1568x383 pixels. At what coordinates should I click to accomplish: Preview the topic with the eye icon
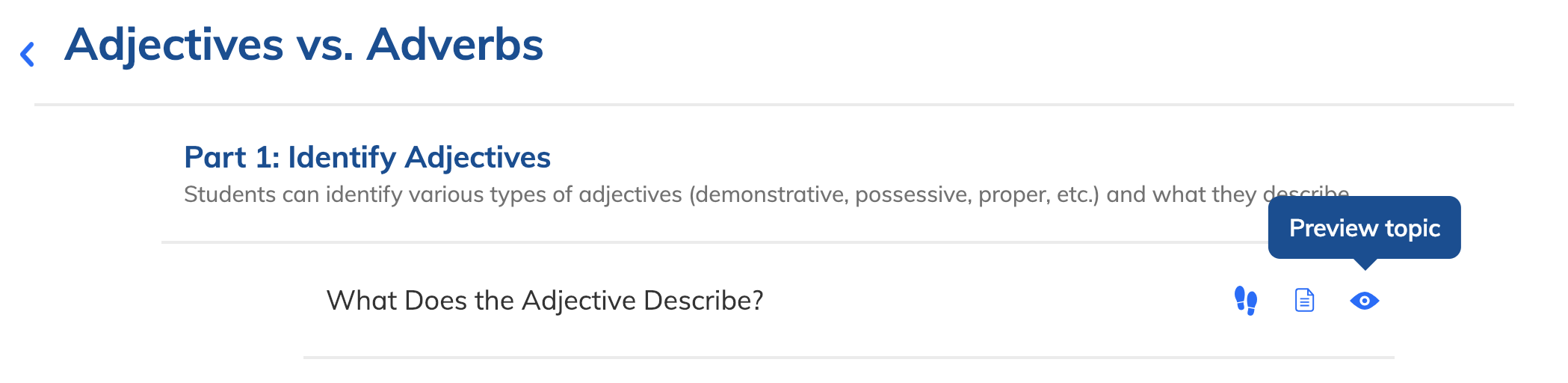(1364, 301)
